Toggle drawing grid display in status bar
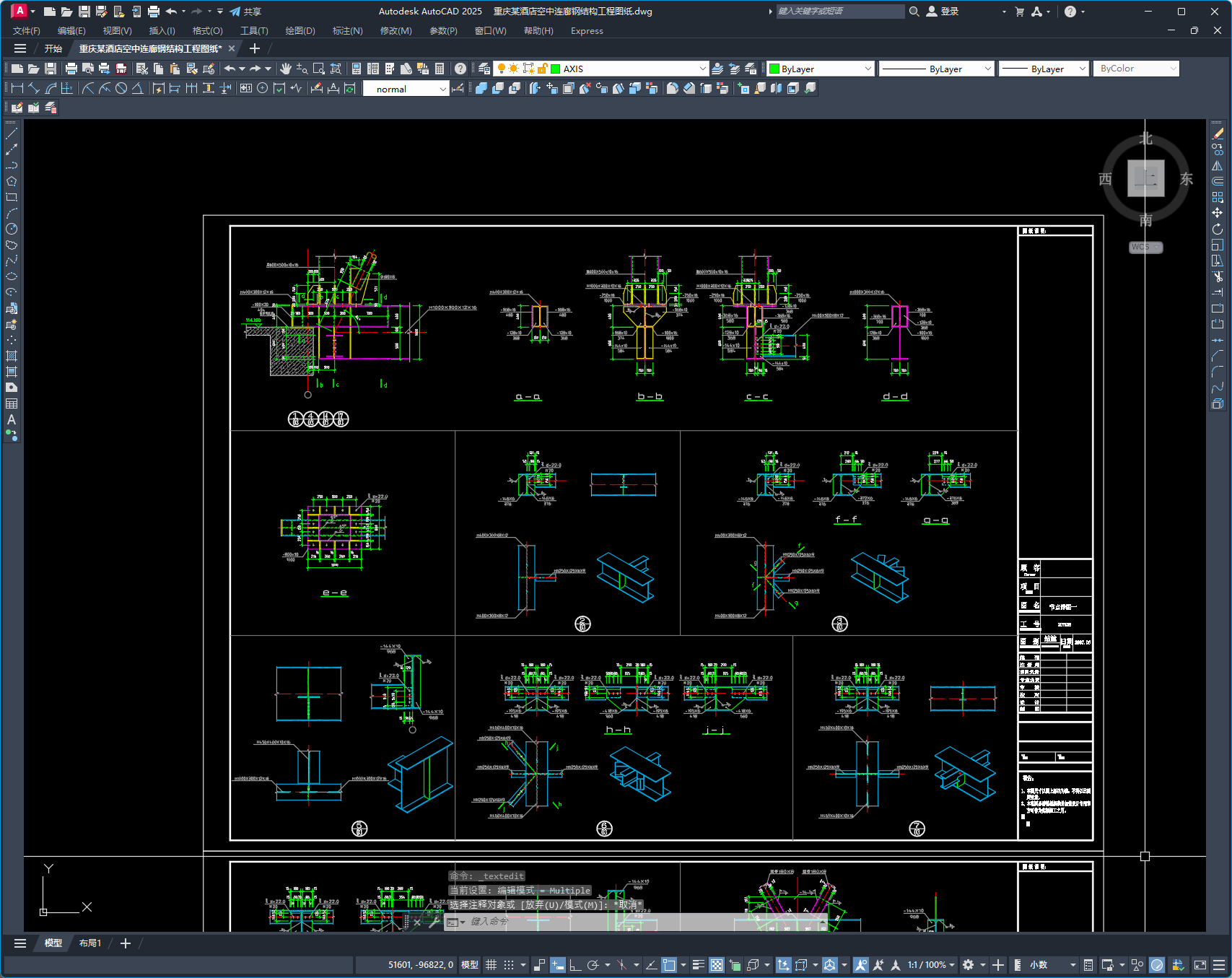1232x978 pixels. click(x=492, y=965)
